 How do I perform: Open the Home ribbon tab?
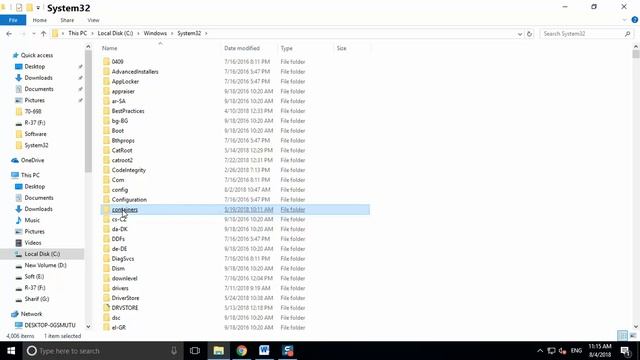pos(40,20)
